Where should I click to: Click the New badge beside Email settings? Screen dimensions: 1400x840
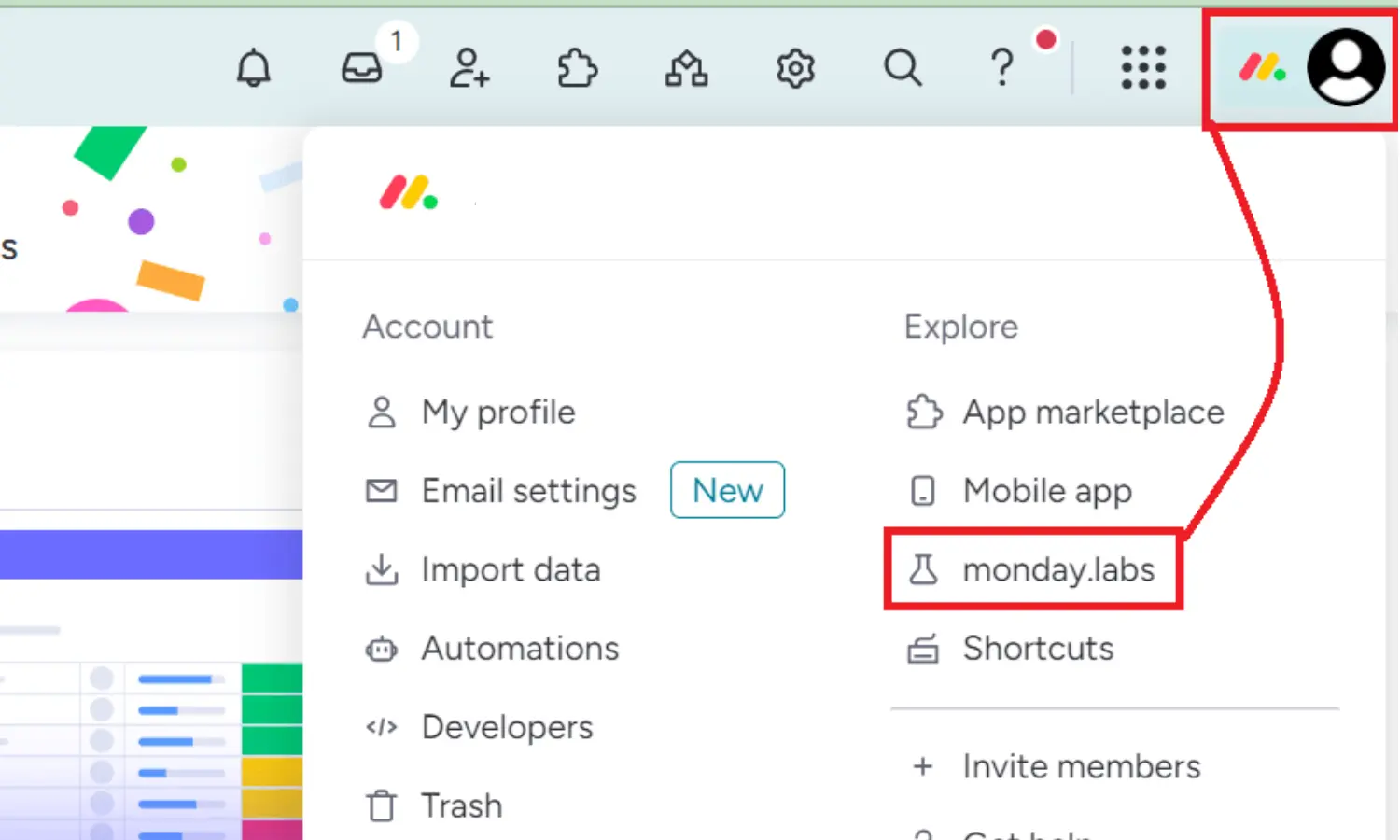(x=727, y=490)
